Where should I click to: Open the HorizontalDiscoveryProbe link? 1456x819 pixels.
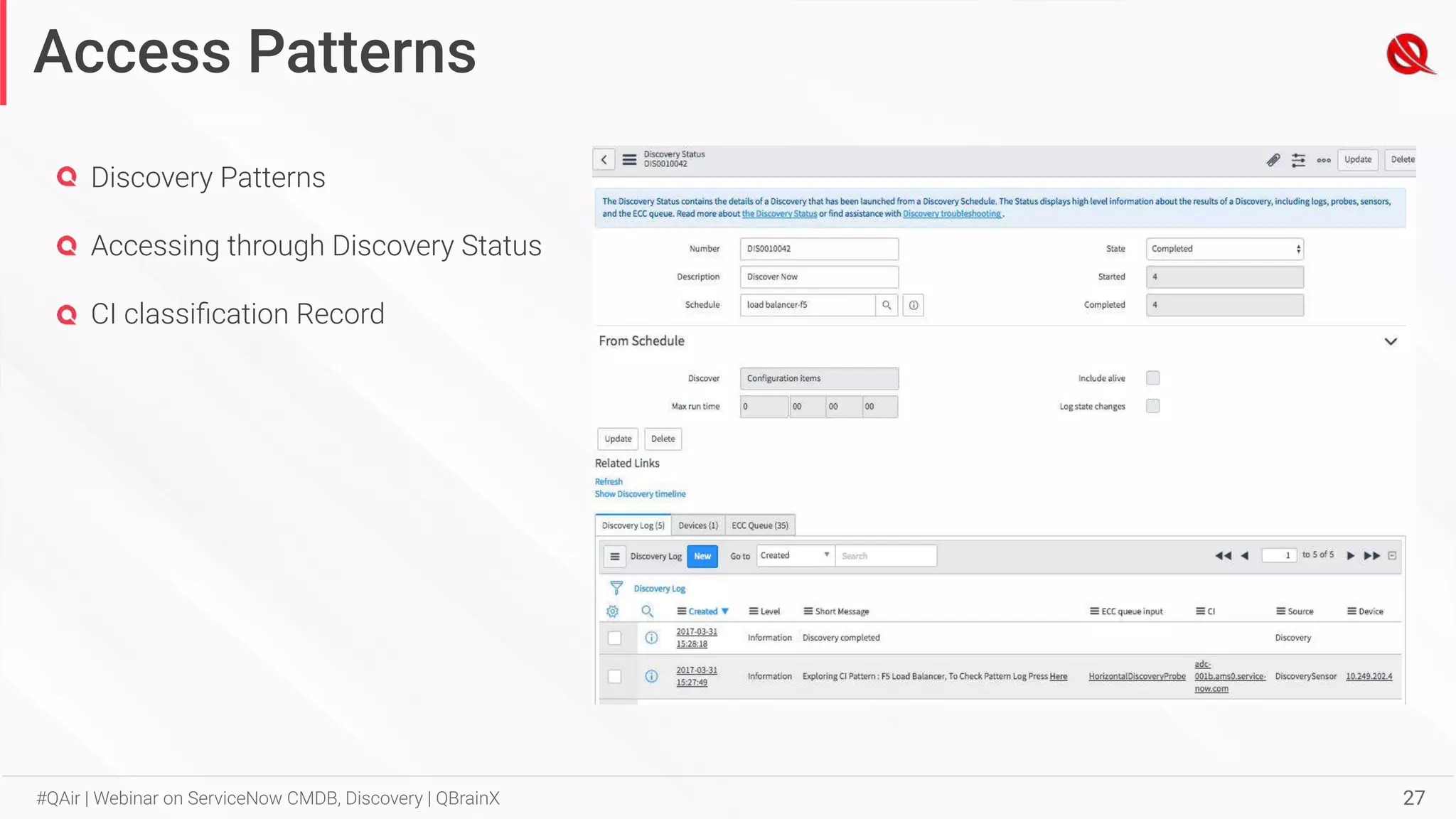(x=1137, y=676)
